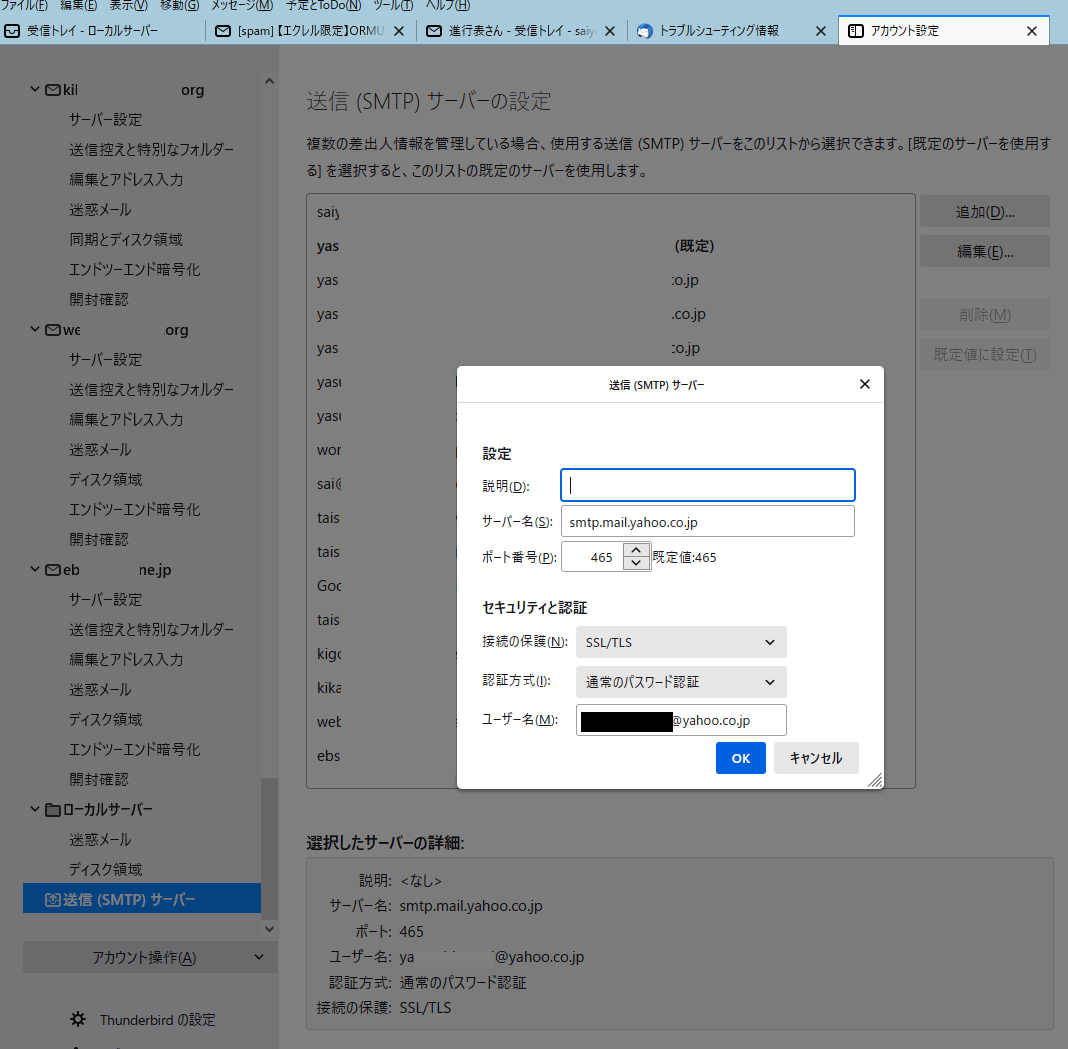
Task: Open the ファイル menu
Action: click(x=24, y=5)
